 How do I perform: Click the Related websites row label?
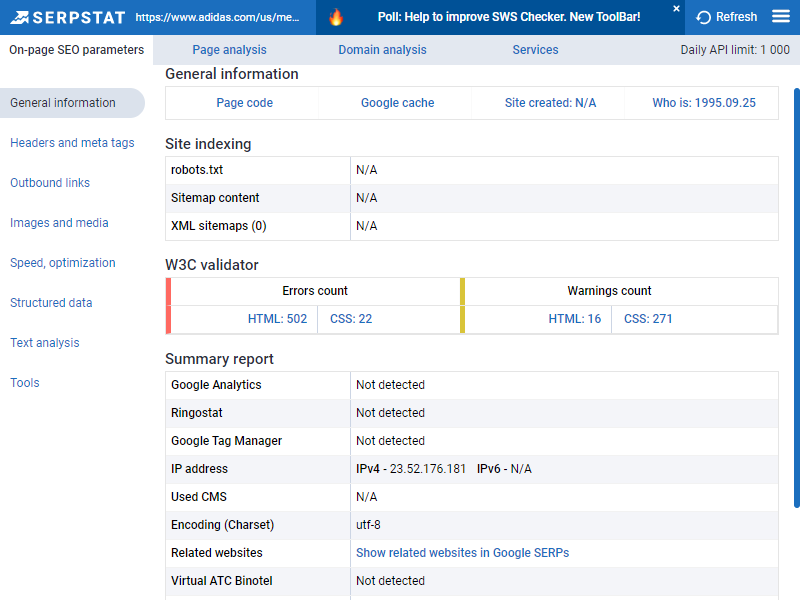pyautogui.click(x=216, y=553)
